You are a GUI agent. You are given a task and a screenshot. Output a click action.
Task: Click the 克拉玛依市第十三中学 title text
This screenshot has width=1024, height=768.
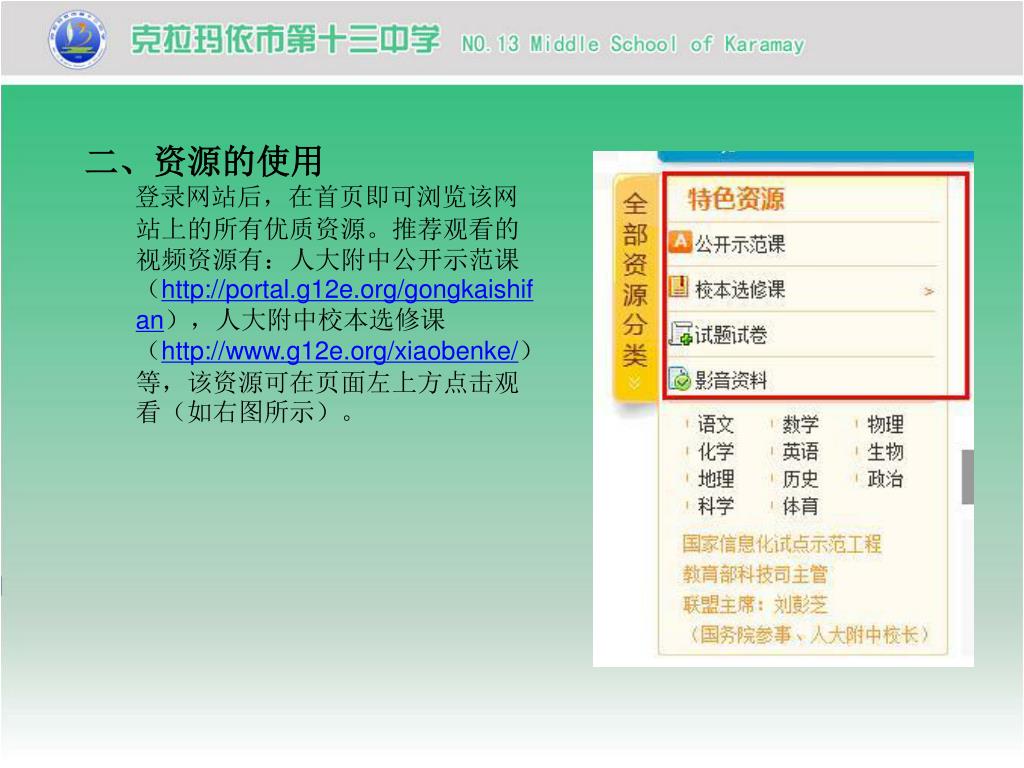coord(285,39)
